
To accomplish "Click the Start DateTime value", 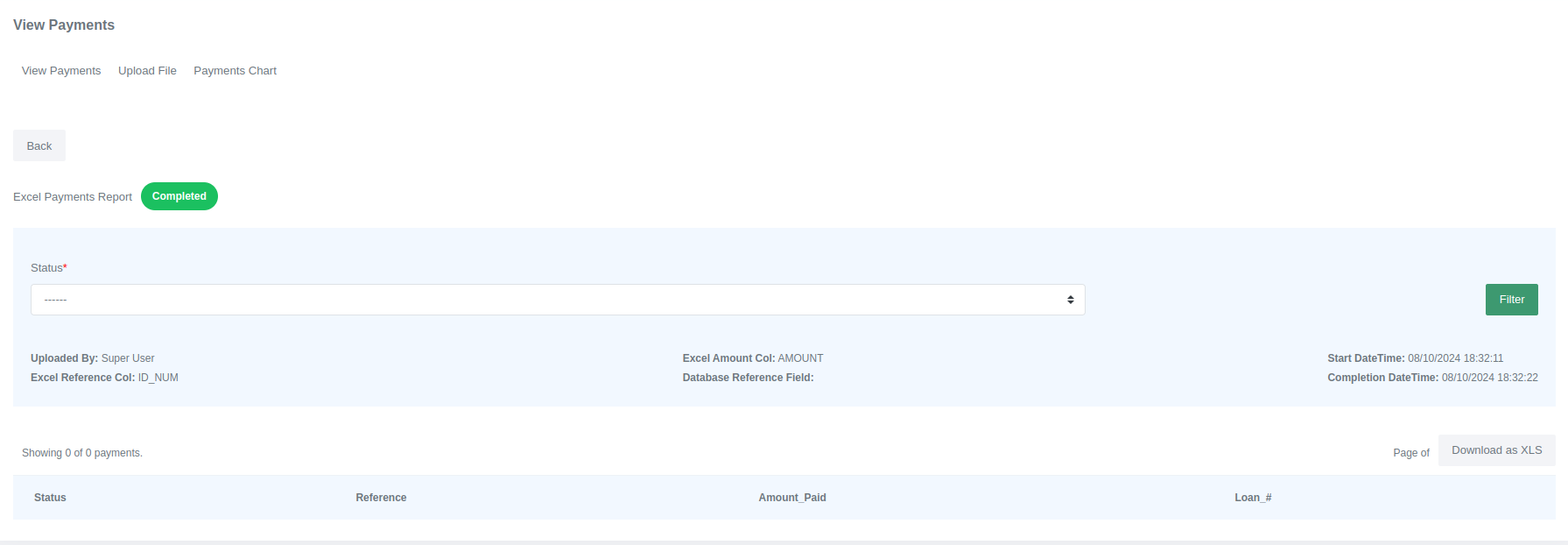I will point(1455,358).
